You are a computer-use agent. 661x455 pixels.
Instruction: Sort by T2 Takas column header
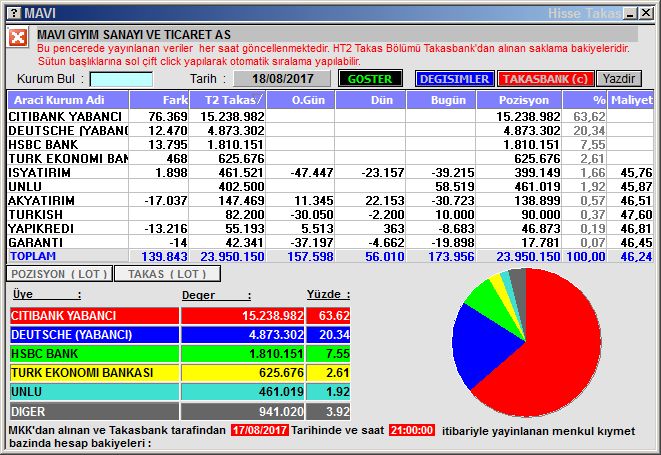coord(228,100)
